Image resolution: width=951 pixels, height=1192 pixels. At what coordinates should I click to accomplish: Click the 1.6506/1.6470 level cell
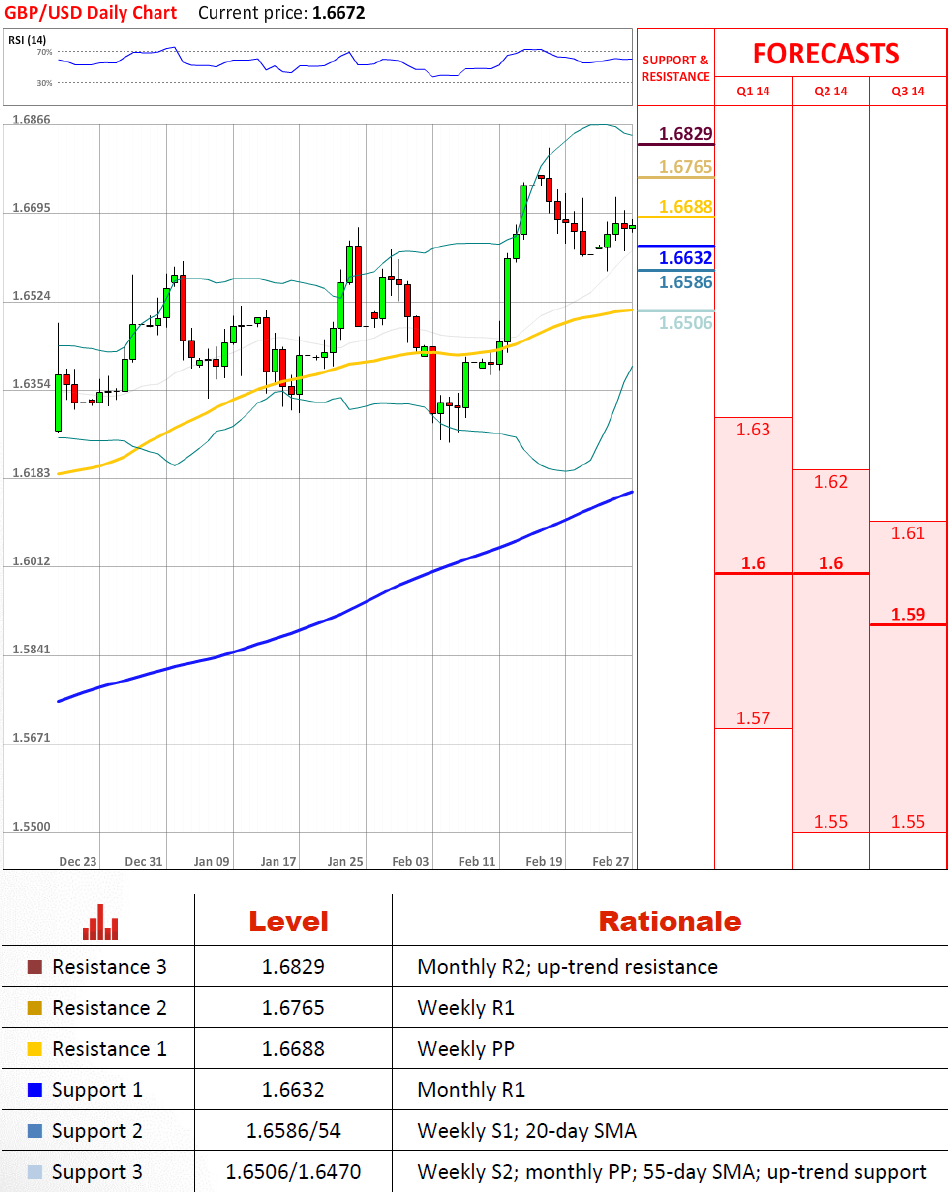[293, 1172]
